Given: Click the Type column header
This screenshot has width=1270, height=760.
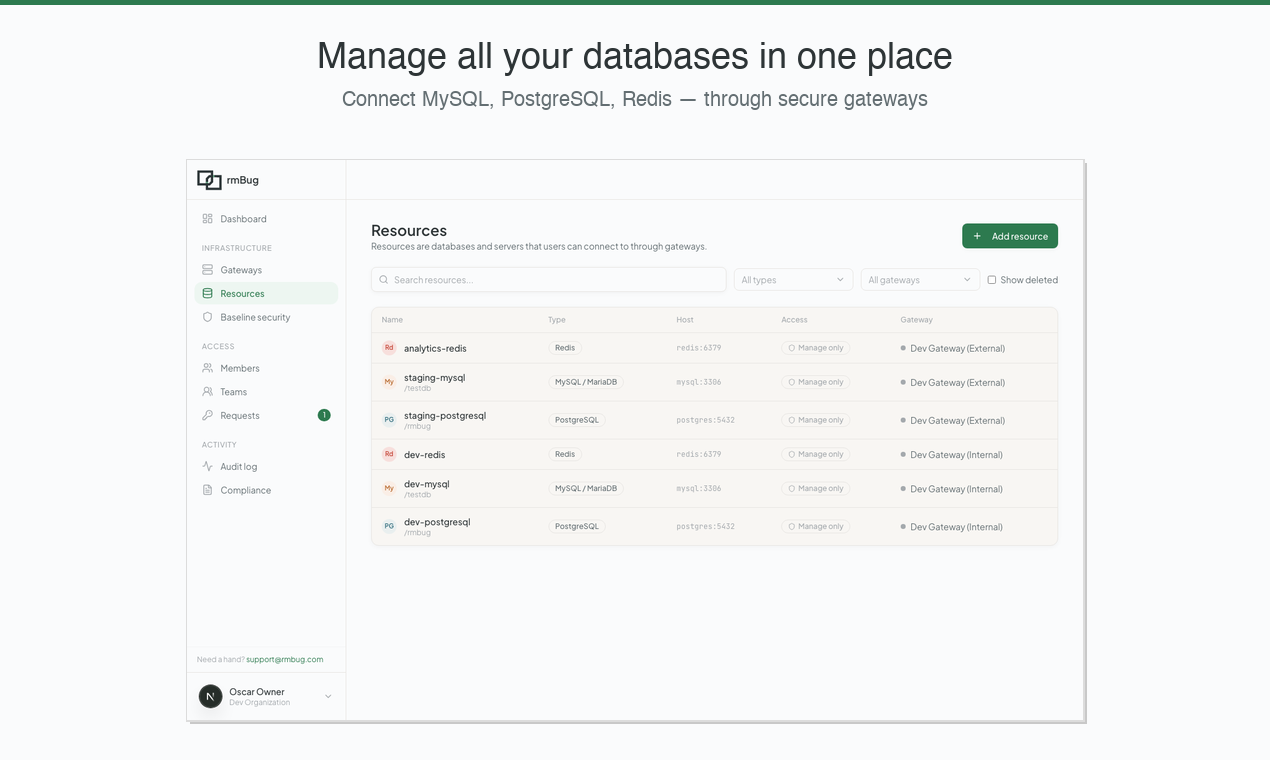Looking at the screenshot, I should point(557,320).
